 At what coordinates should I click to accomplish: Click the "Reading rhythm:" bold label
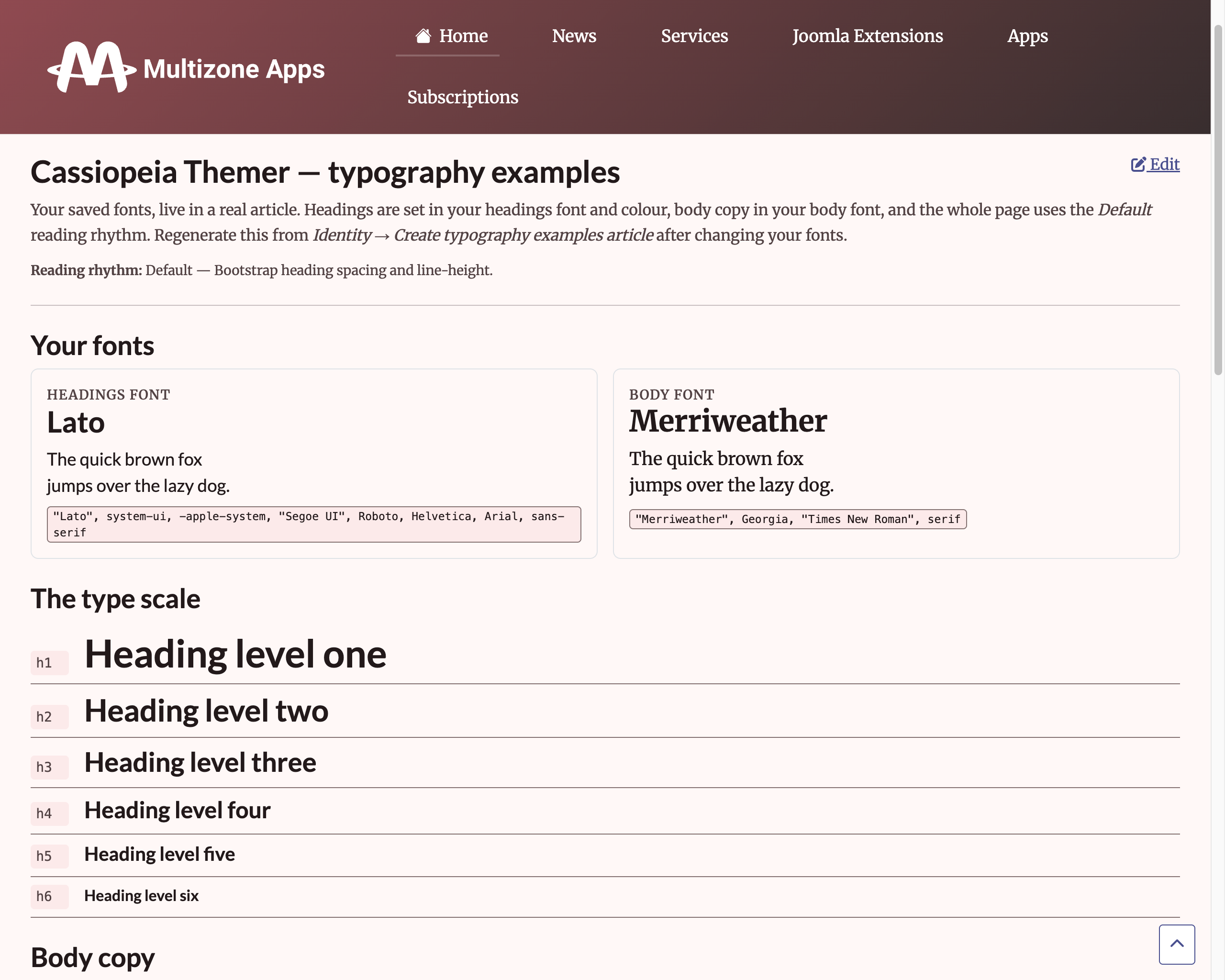coord(86,270)
